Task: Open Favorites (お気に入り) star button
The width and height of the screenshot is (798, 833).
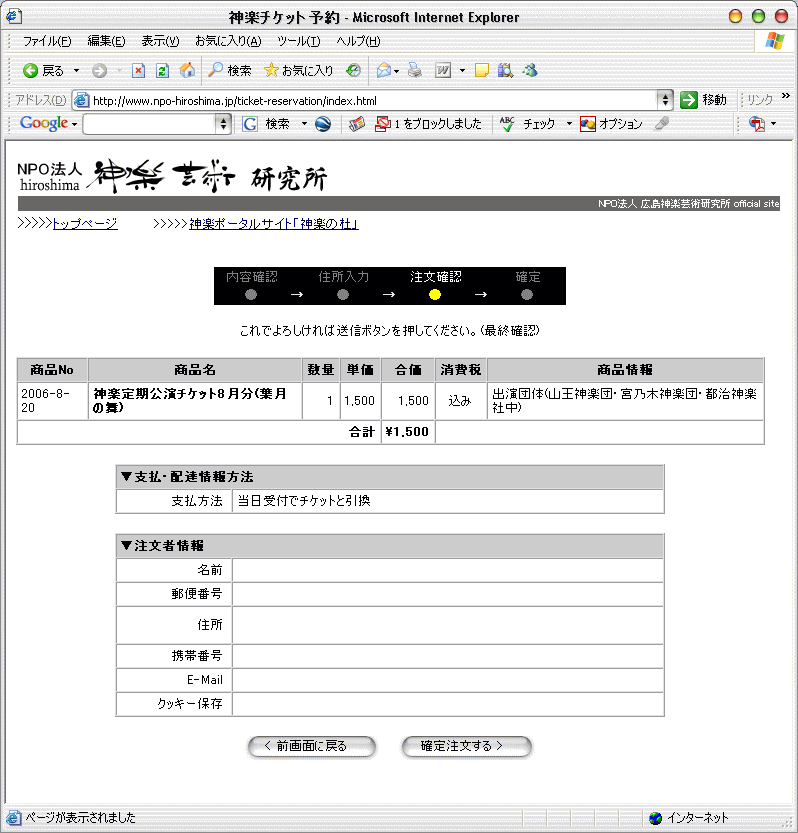Action: point(298,70)
